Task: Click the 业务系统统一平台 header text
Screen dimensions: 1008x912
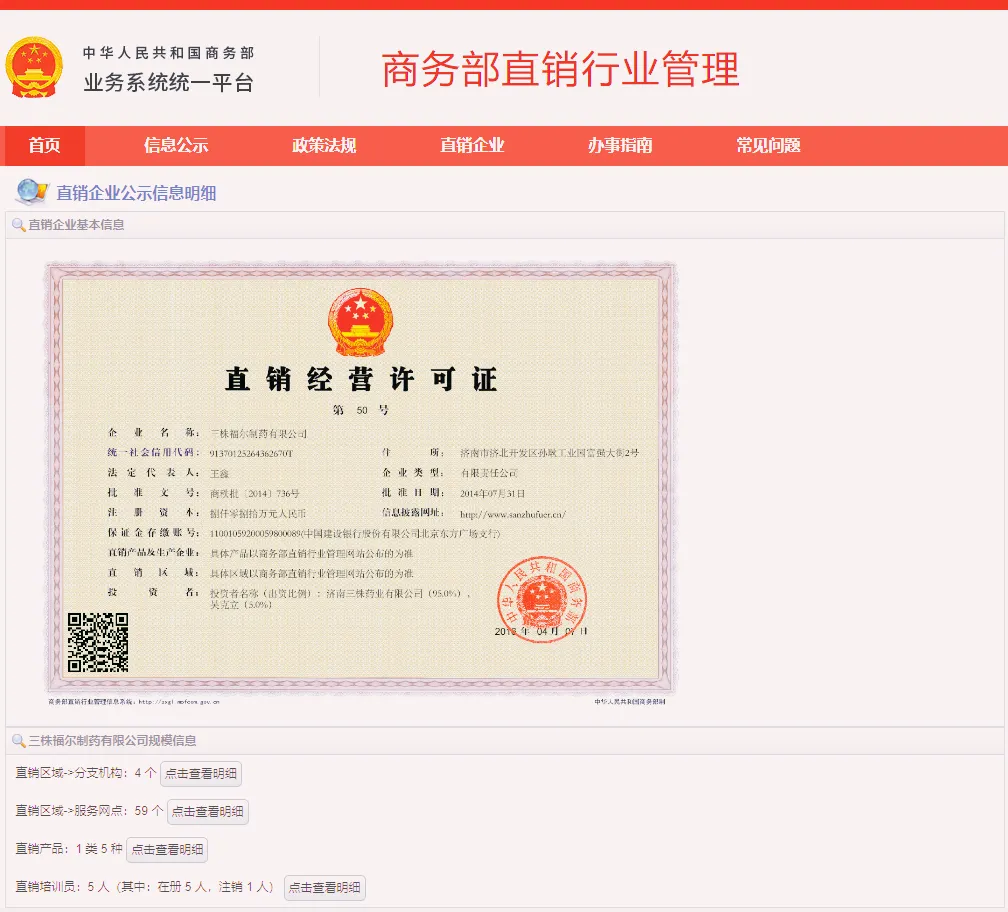Action: 168,83
